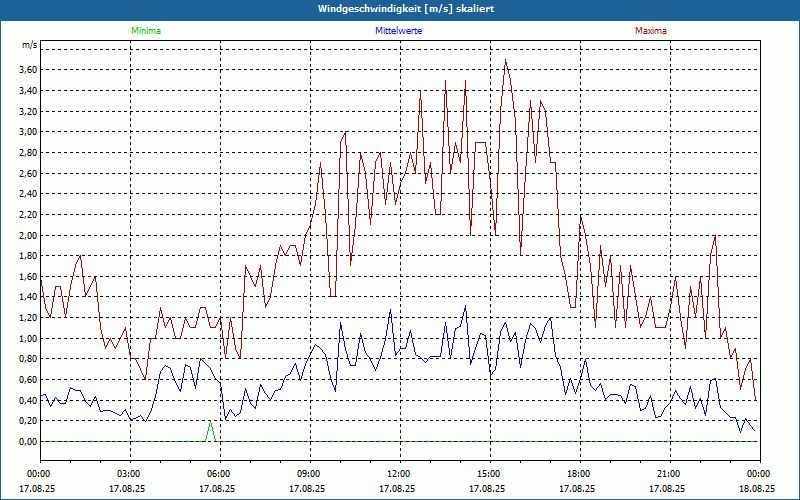
Task: Click the y-axis value '2,60'
Action: (x=28, y=173)
